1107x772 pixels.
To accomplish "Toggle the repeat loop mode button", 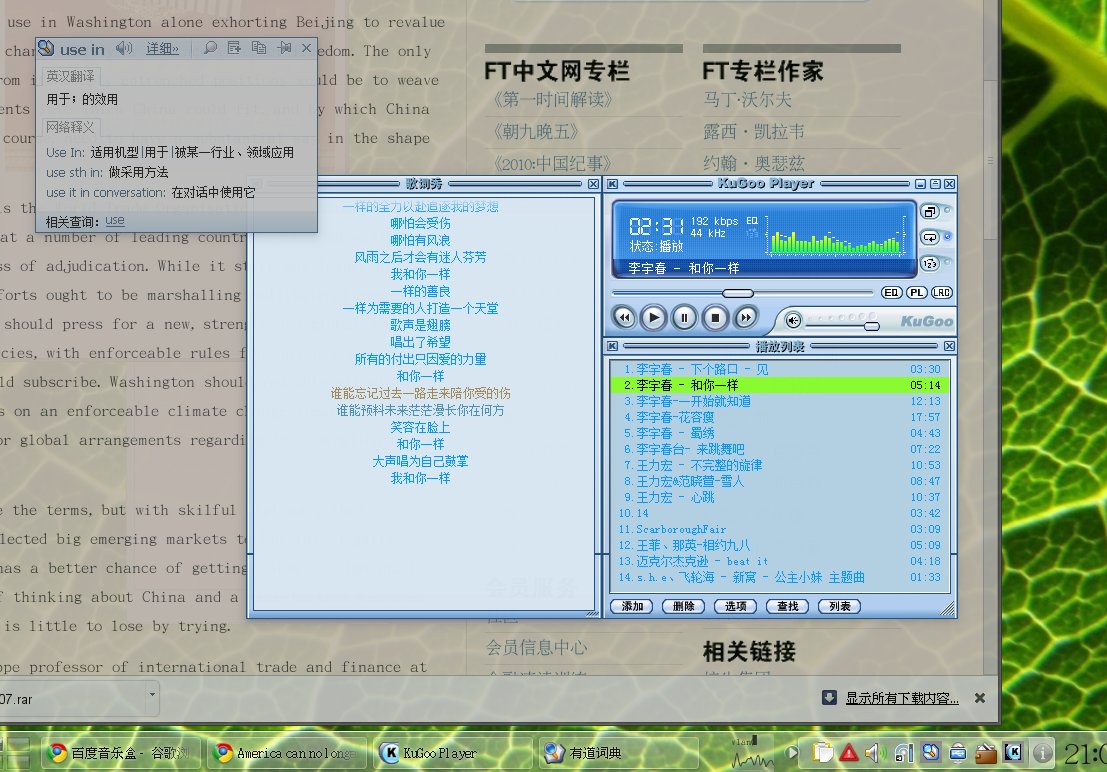I will click(x=930, y=237).
